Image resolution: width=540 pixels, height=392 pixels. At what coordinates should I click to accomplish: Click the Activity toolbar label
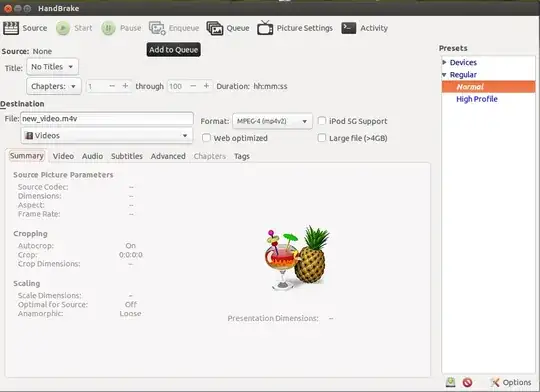[374, 28]
